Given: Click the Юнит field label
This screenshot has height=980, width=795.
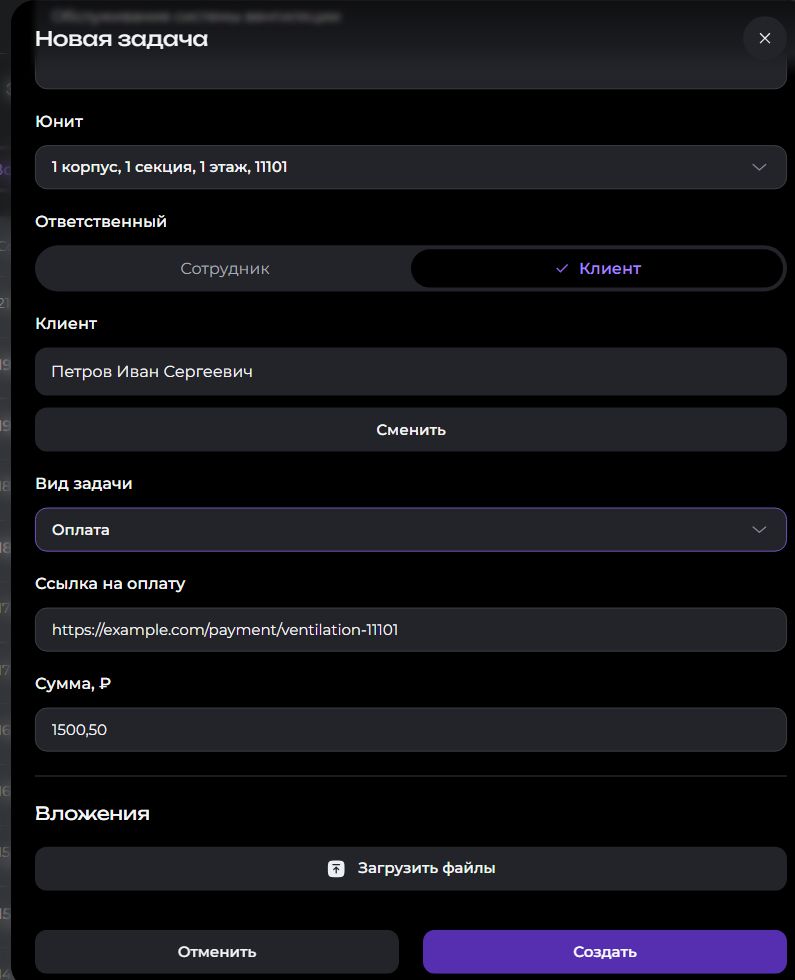Looking at the screenshot, I should click(59, 121).
